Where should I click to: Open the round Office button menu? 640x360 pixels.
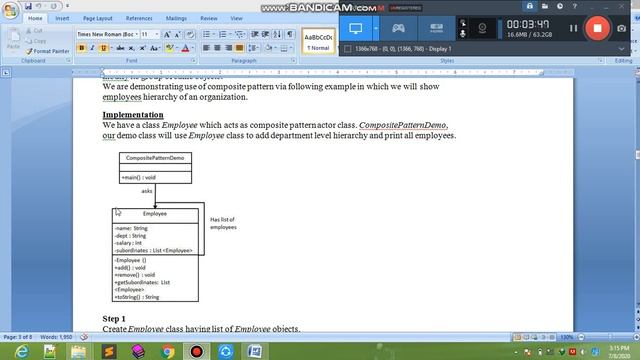[10, 10]
